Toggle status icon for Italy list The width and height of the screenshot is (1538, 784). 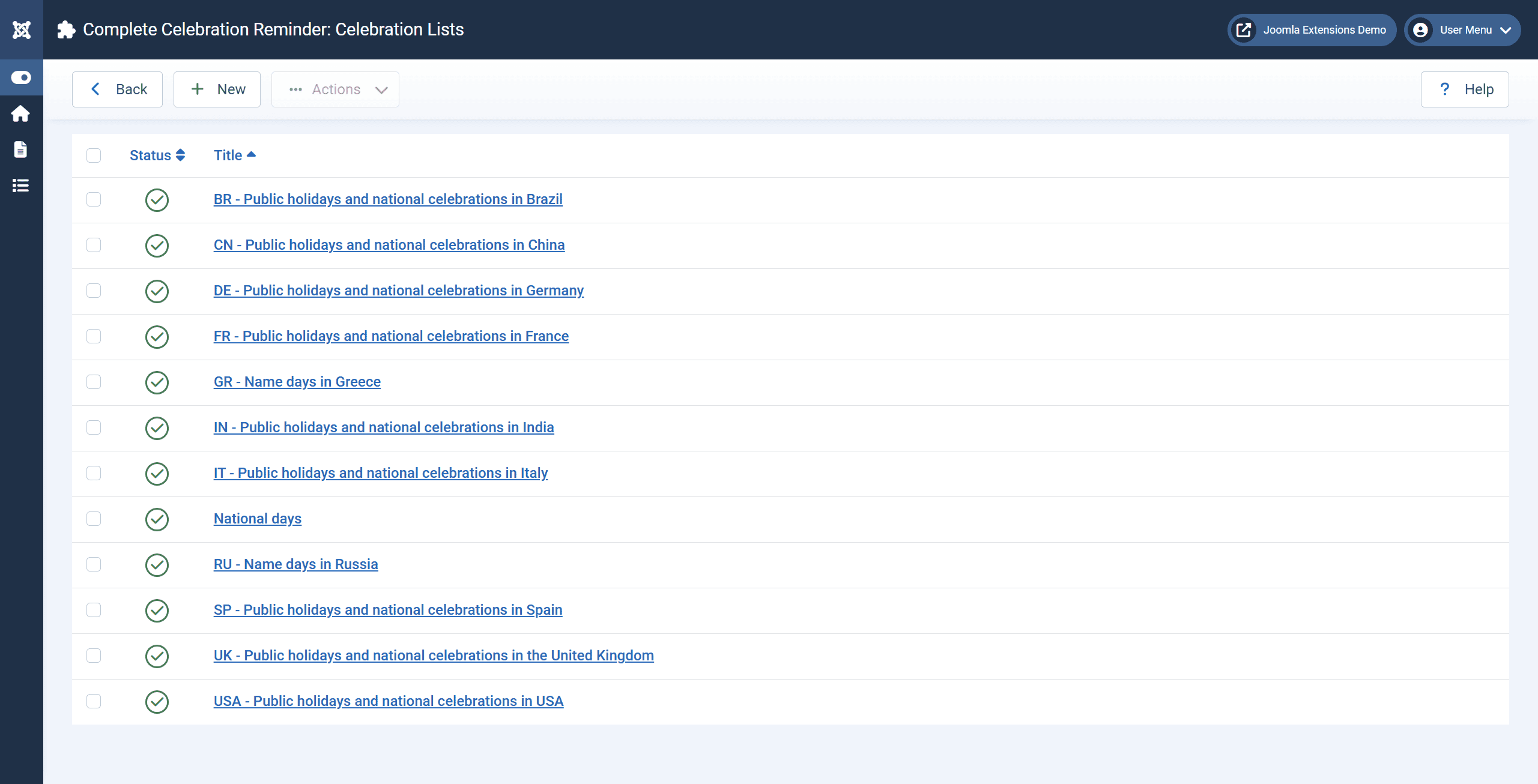157,474
